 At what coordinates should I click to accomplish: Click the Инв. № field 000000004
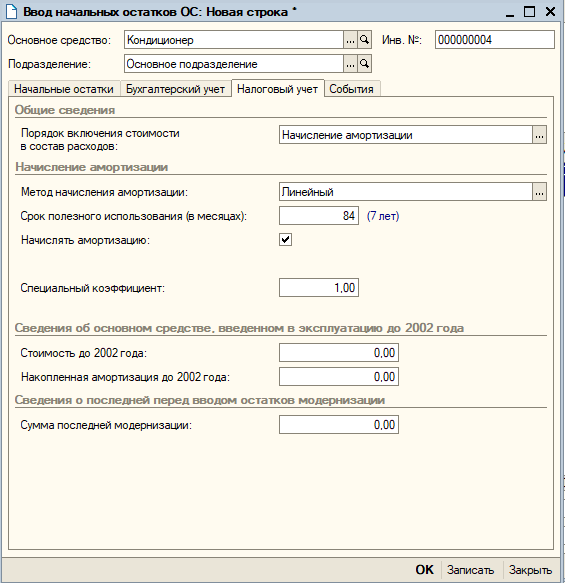click(495, 40)
